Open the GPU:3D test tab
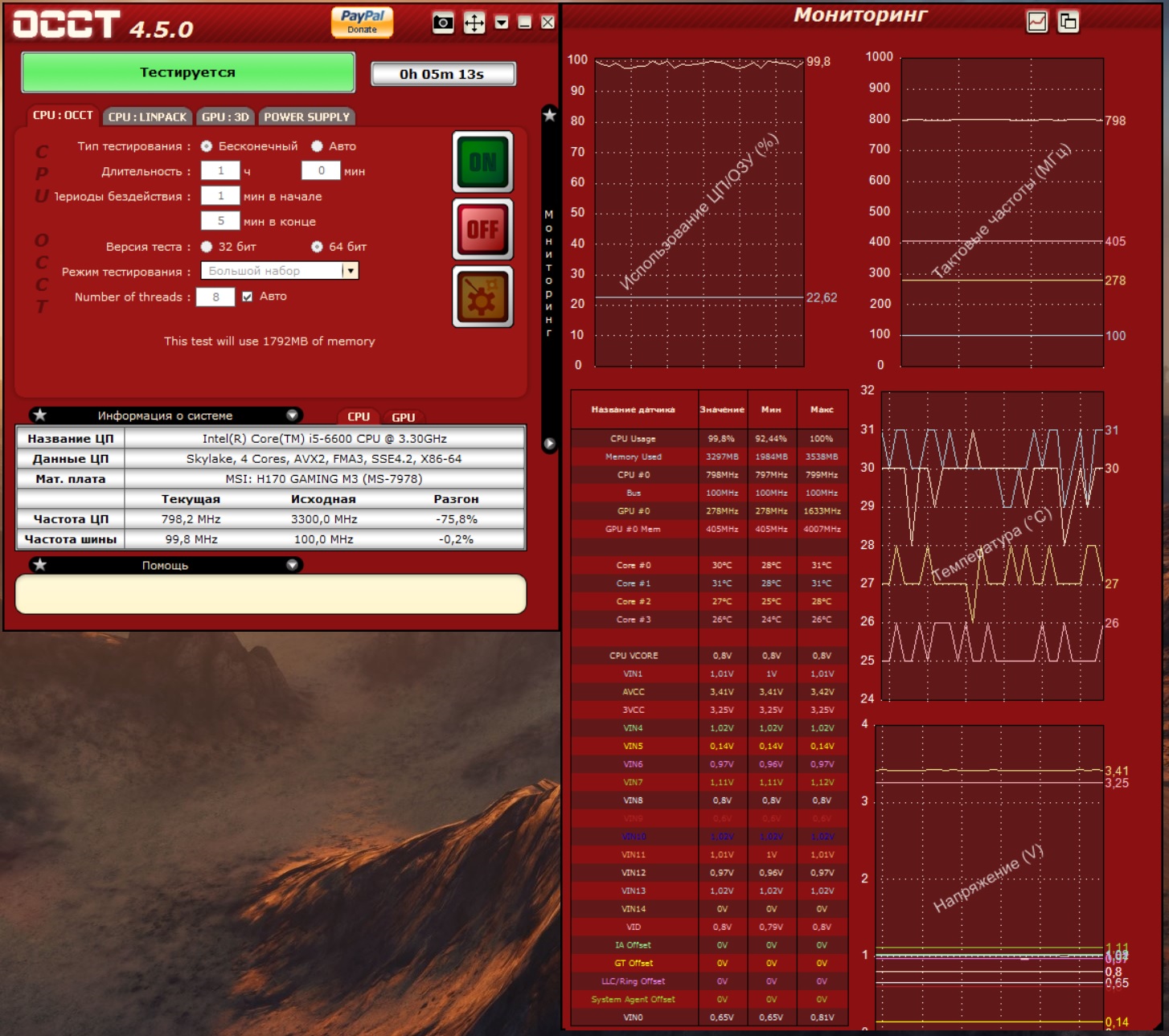The image size is (1169, 1036). (225, 117)
